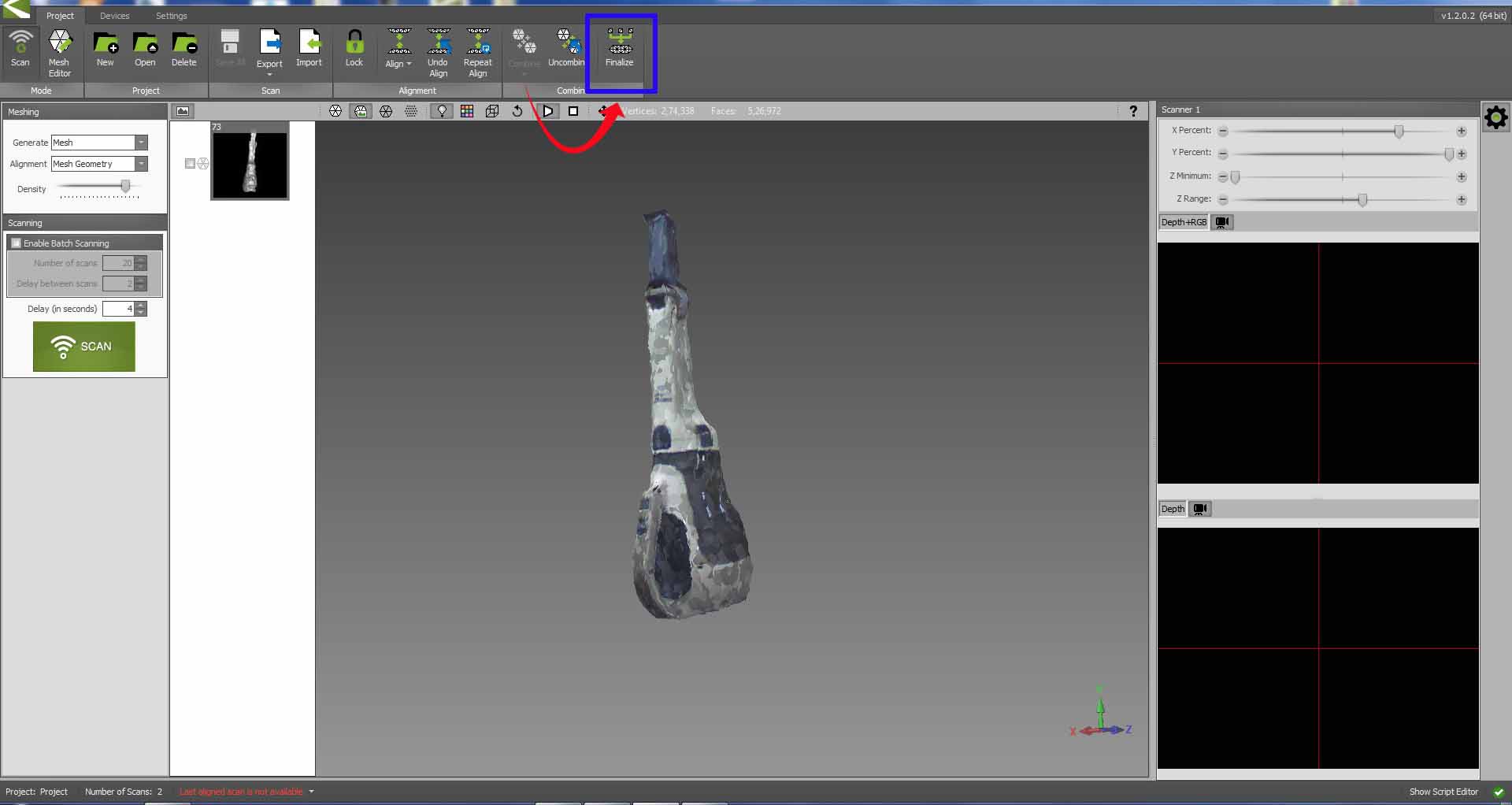Viewport: 1512px width, 805px height.
Task: Select wireframe mesh view icon
Action: tap(386, 111)
